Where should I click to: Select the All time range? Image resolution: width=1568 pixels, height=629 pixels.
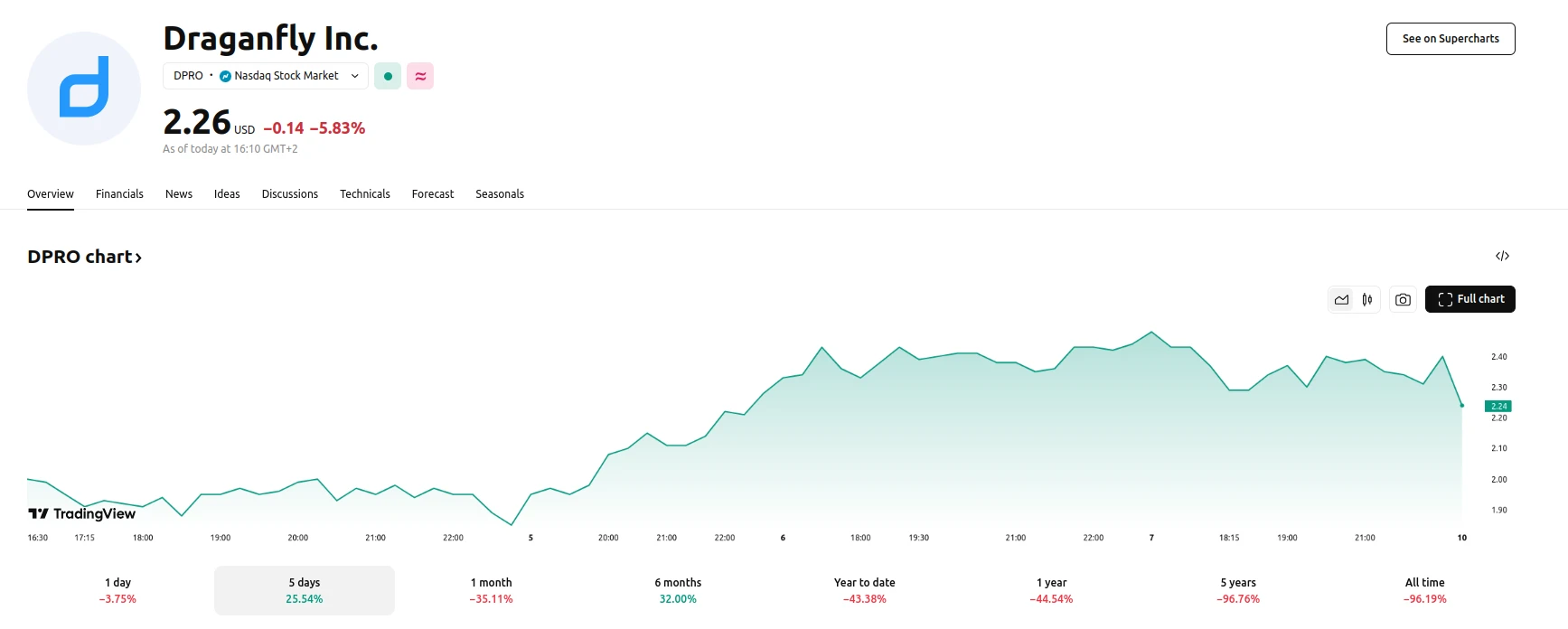(x=1424, y=590)
